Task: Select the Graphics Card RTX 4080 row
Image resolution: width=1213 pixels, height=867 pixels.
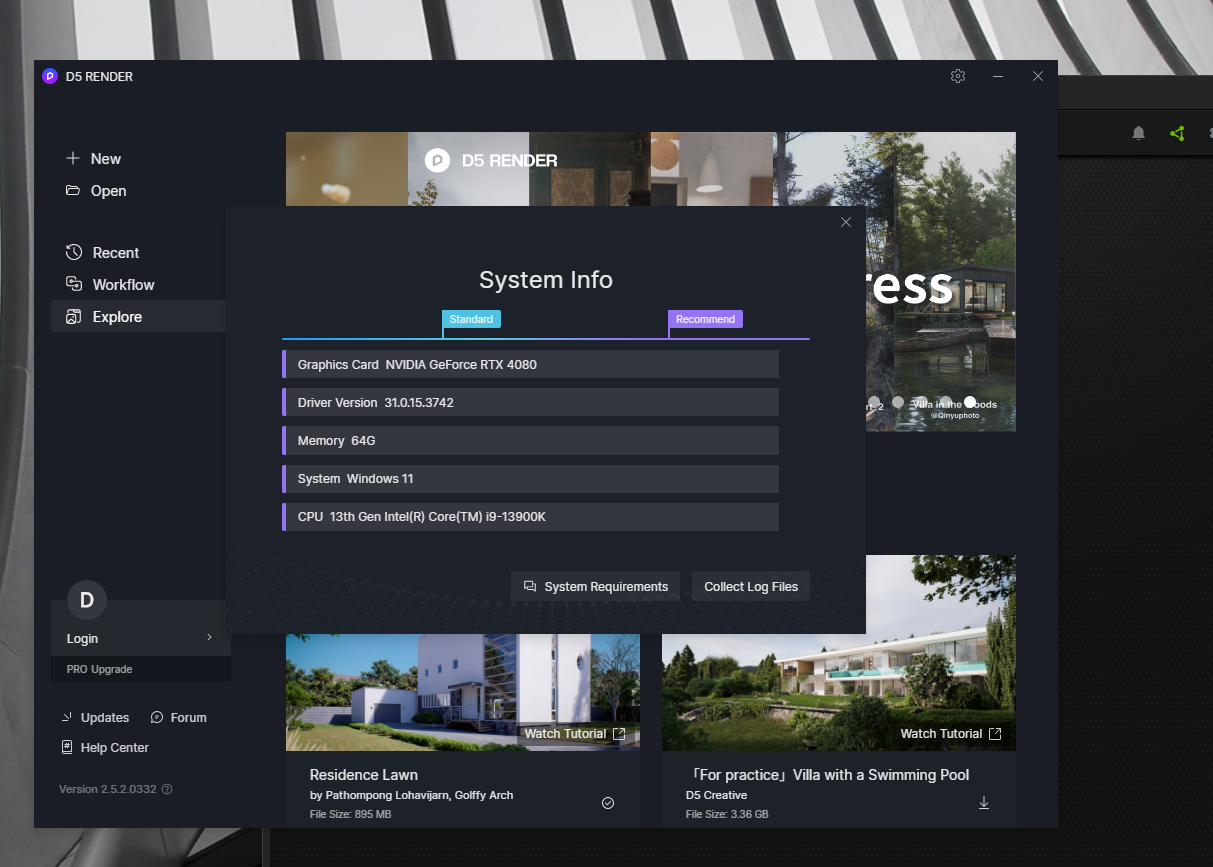Action: coord(530,364)
